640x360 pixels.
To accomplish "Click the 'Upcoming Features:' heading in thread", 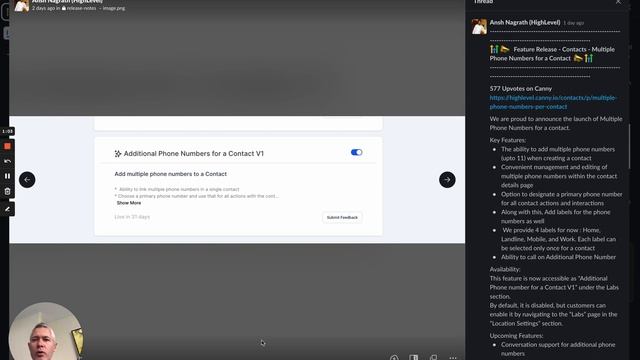I will click(x=516, y=336).
